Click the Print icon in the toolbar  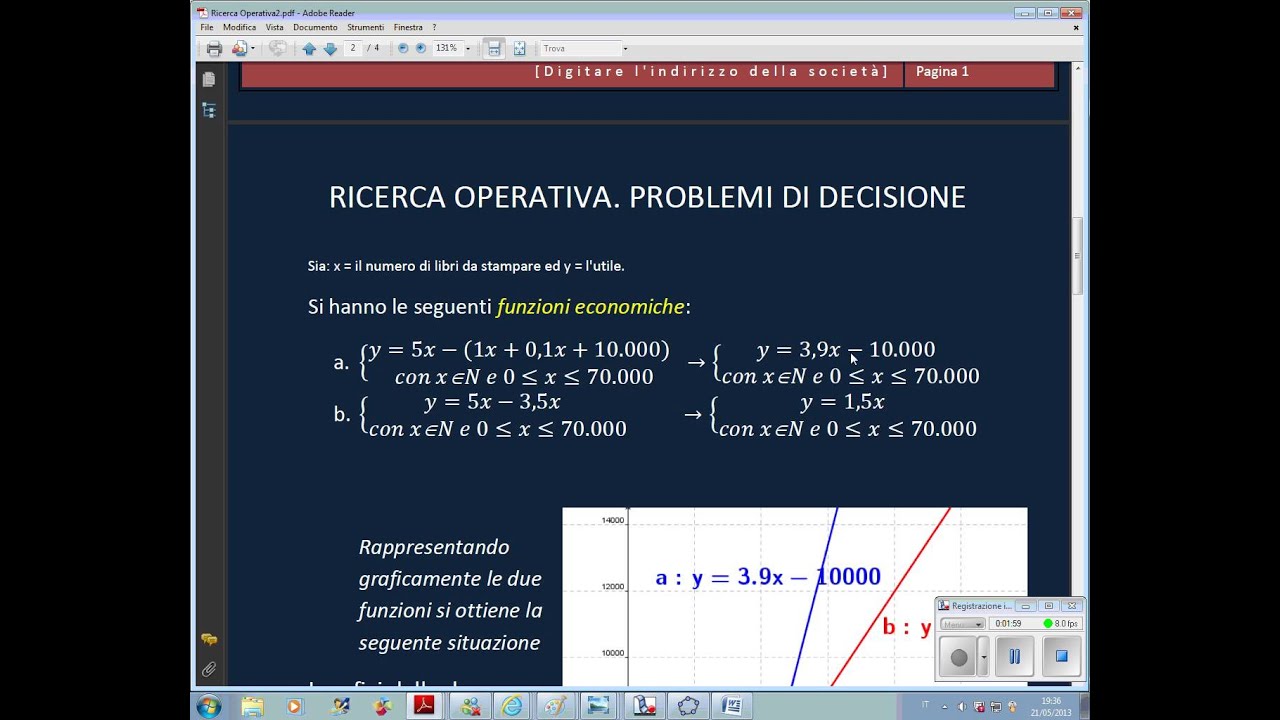(x=213, y=48)
